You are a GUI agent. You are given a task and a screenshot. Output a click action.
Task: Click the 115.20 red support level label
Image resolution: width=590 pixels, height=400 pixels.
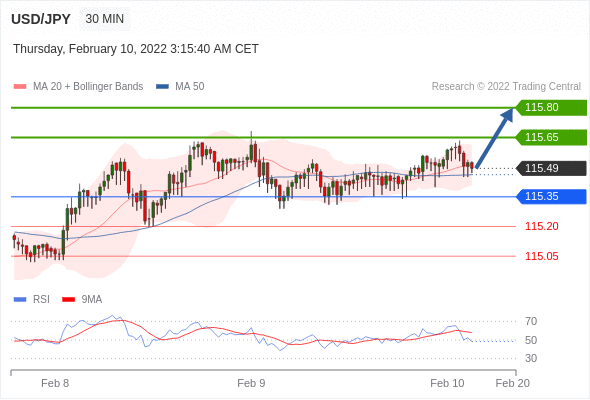[542, 227]
